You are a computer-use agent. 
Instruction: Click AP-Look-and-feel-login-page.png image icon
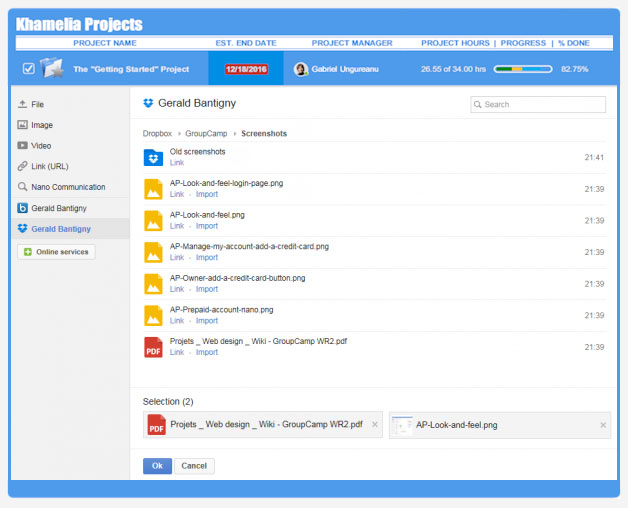point(153,189)
